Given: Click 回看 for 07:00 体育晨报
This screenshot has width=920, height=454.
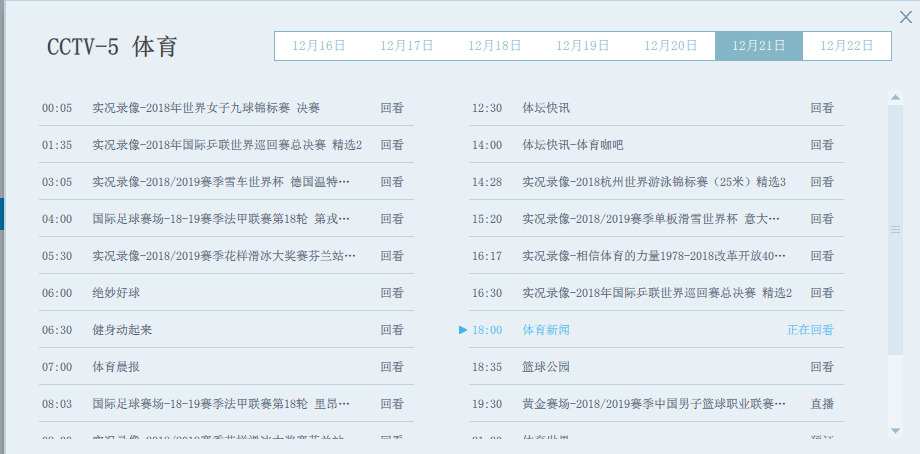Looking at the screenshot, I should click(x=392, y=367).
